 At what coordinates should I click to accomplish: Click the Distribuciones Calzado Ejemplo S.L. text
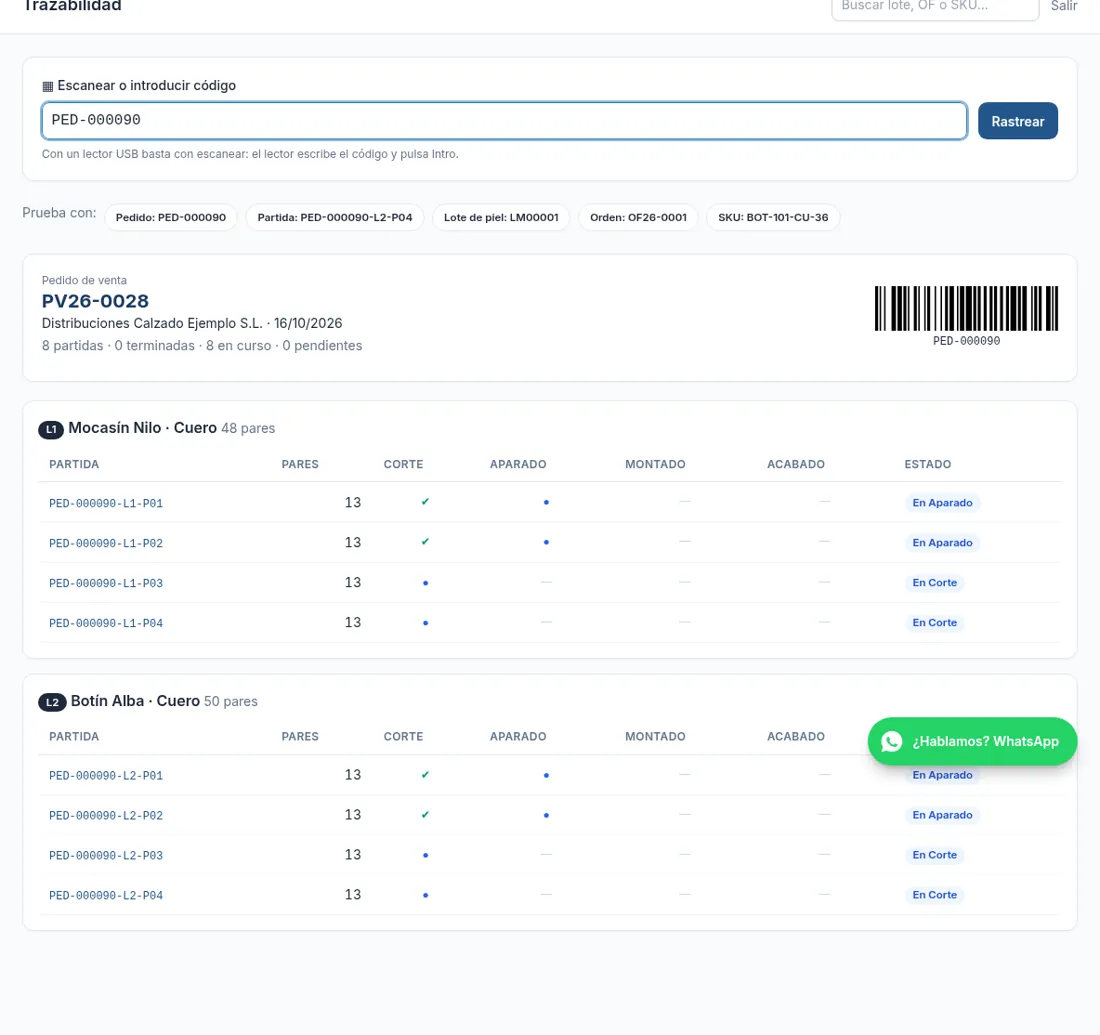152,323
